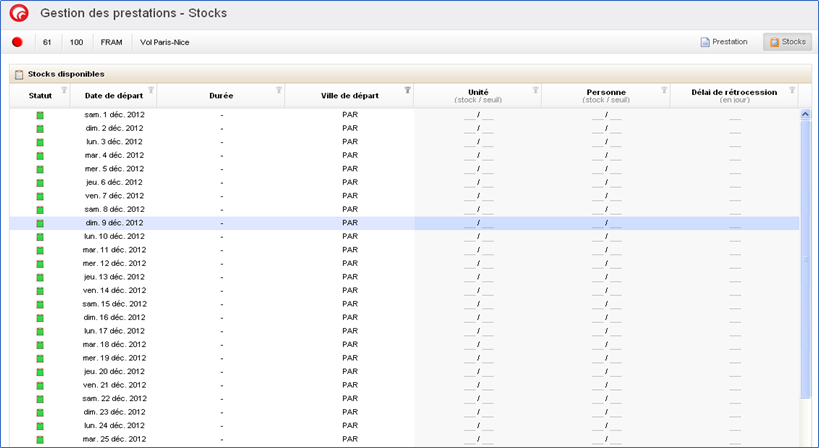Click the vertical scrollbar up arrow
The image size is (819, 448).
pyautogui.click(x=805, y=115)
